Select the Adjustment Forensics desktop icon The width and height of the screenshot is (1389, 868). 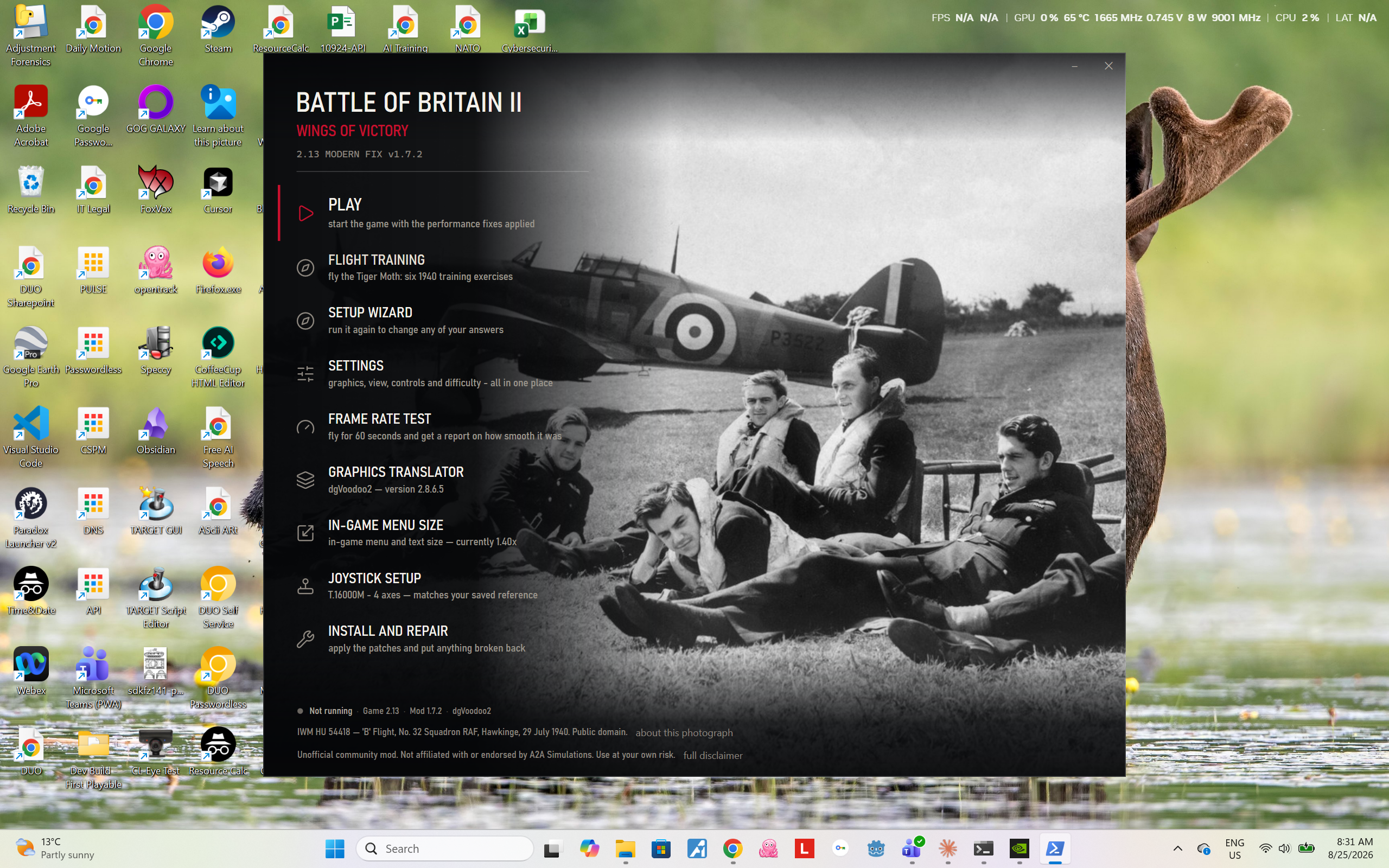pos(31,36)
